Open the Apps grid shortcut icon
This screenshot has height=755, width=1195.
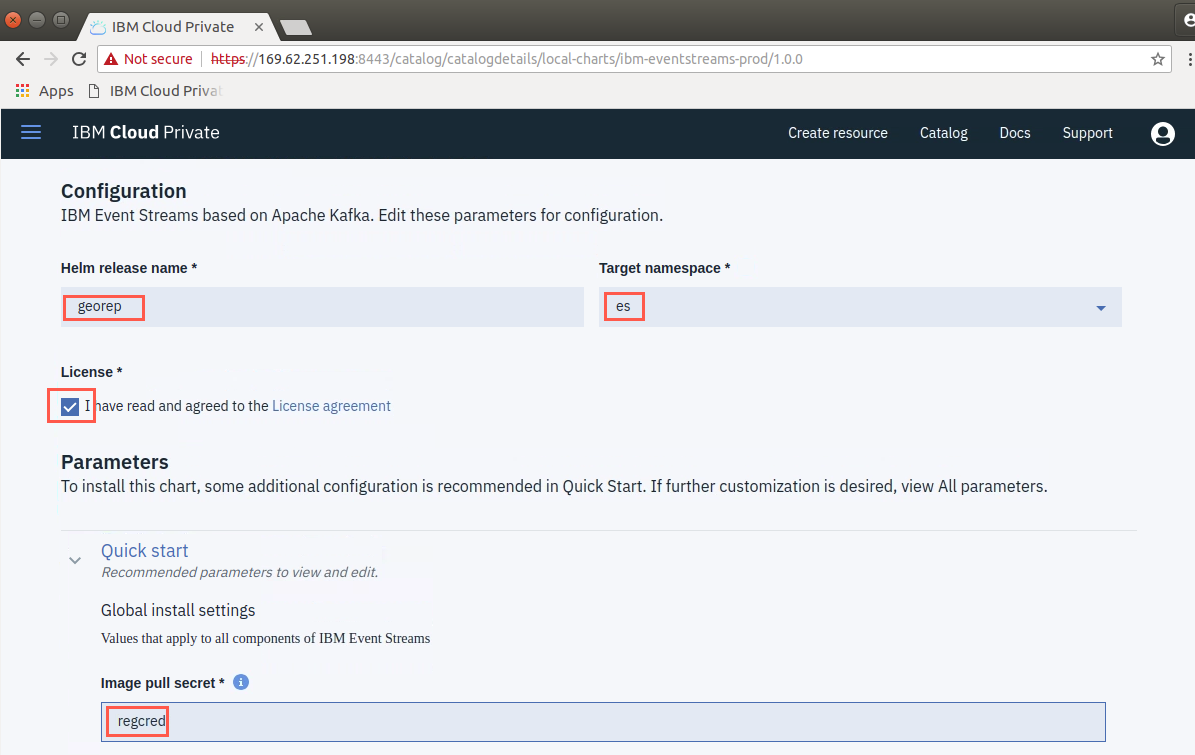pos(23,91)
